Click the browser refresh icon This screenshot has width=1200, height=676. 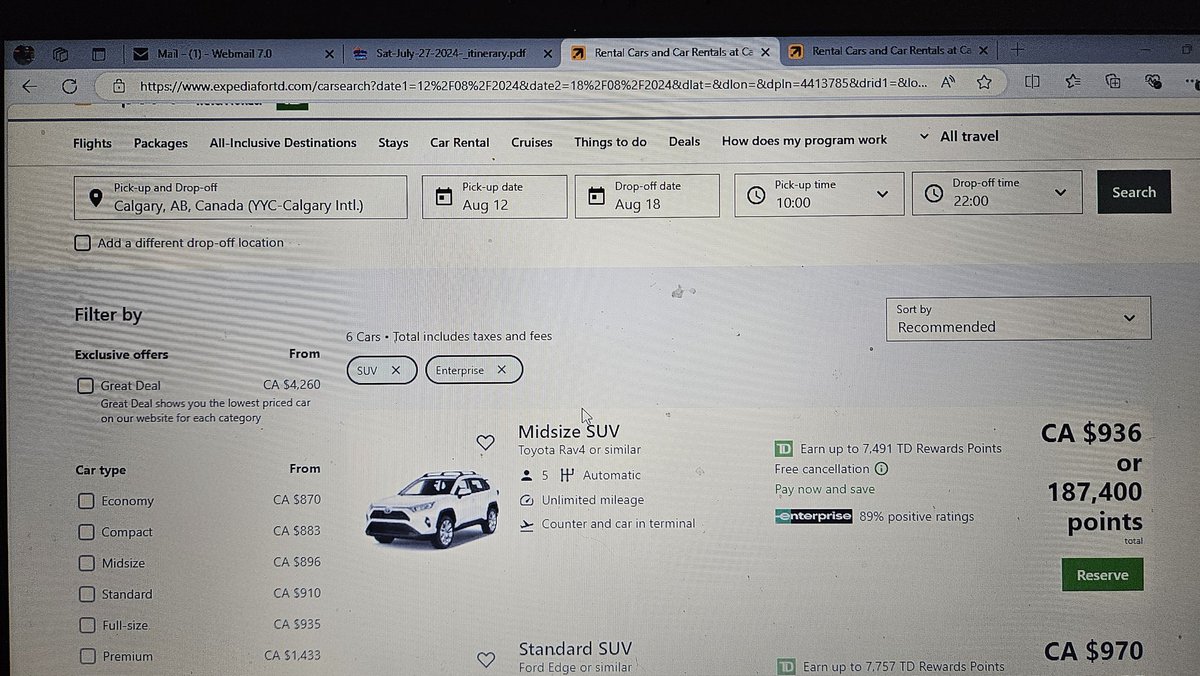point(68,86)
